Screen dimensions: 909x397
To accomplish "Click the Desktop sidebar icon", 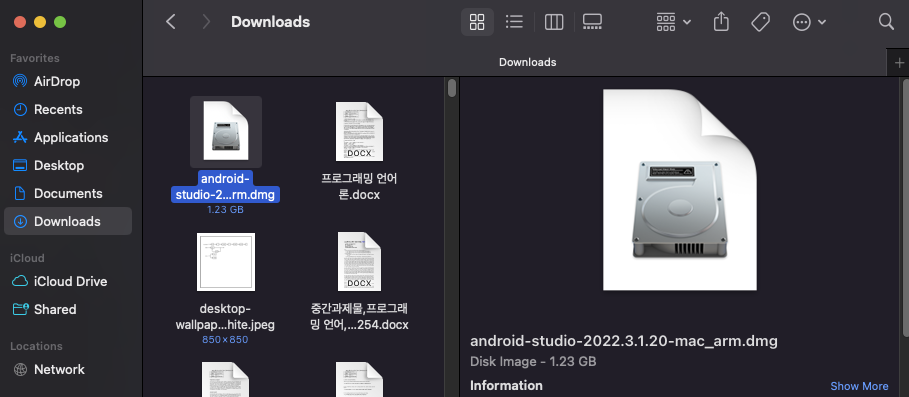I will point(20,165).
